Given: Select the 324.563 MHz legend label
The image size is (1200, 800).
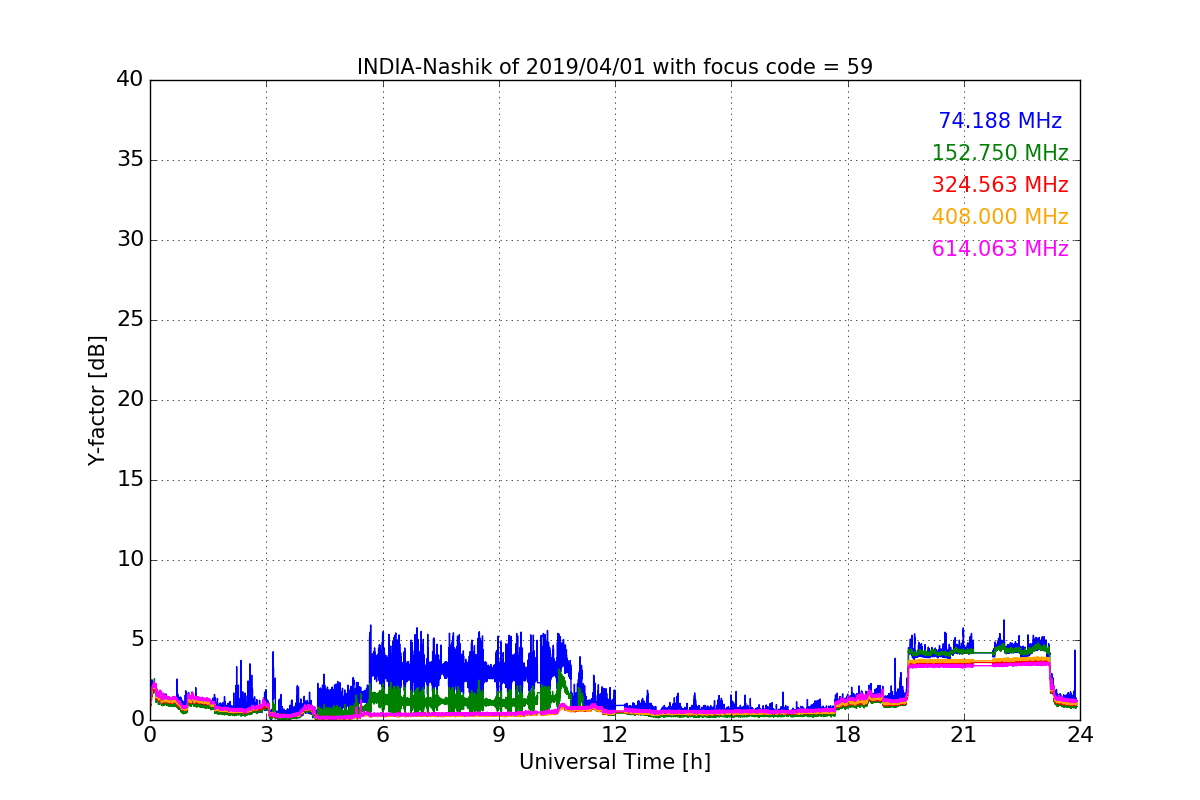Looking at the screenshot, I should tap(1000, 185).
